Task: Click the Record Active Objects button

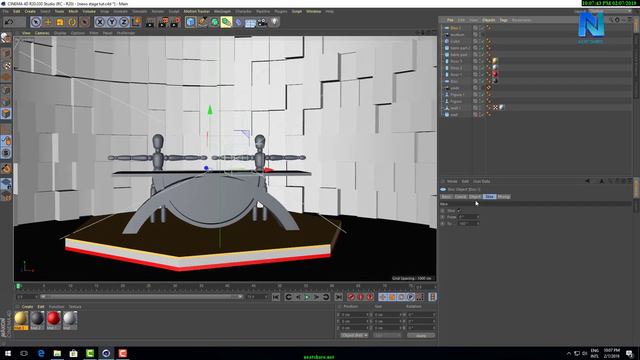Action: point(351,297)
